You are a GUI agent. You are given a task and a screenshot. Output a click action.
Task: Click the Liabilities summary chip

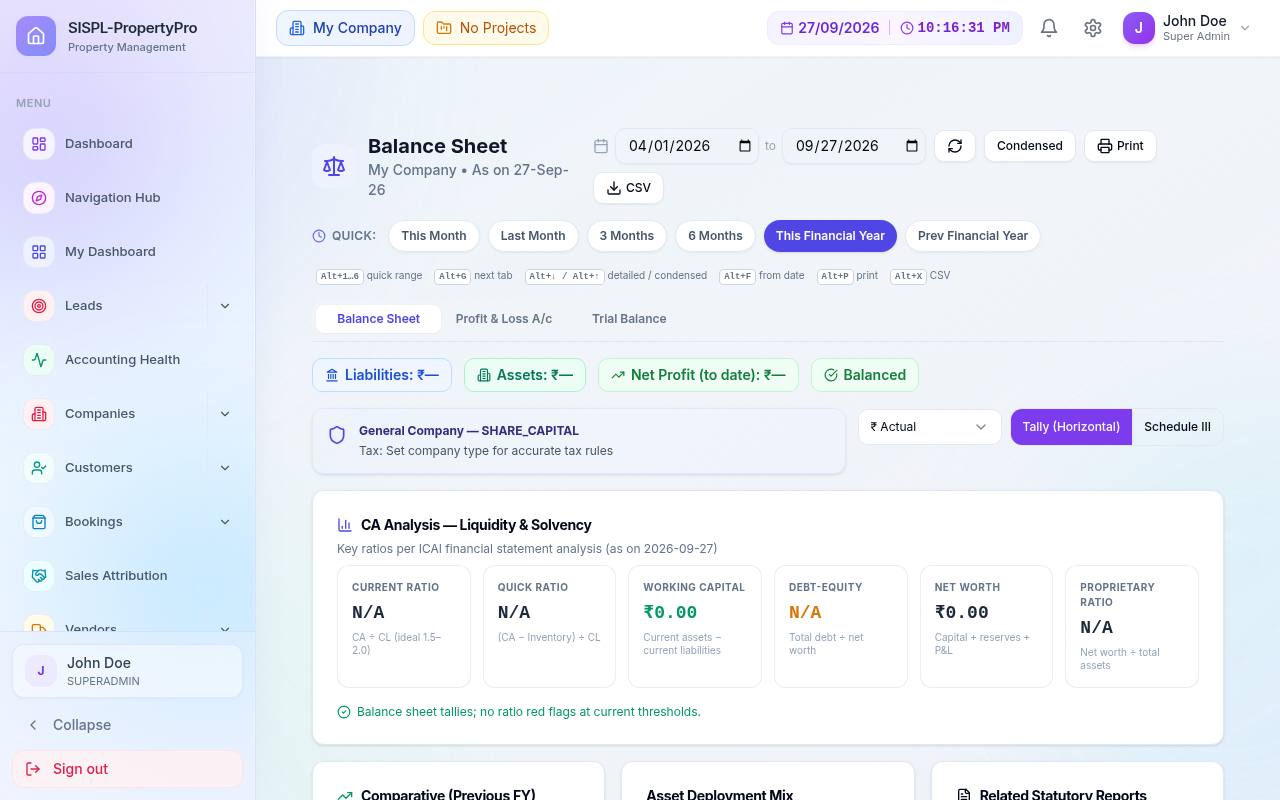point(382,375)
